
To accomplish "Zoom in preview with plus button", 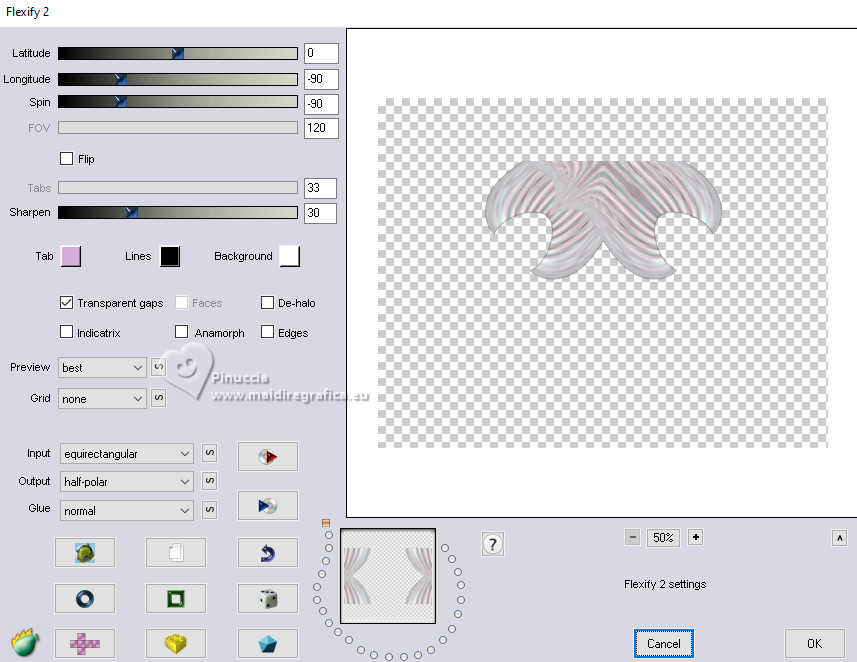I will pos(695,537).
